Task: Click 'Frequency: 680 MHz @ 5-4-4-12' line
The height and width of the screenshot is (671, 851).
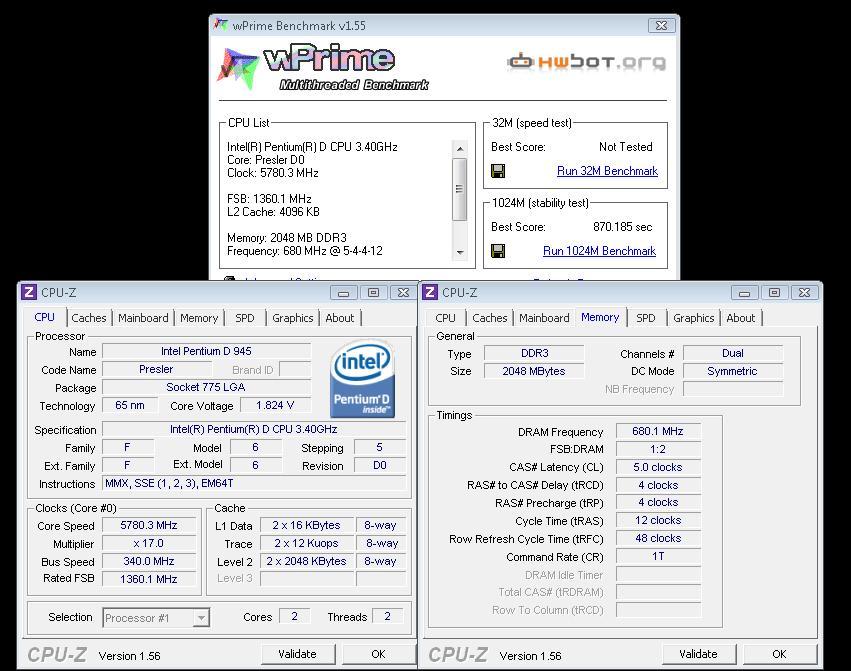Action: click(x=305, y=251)
